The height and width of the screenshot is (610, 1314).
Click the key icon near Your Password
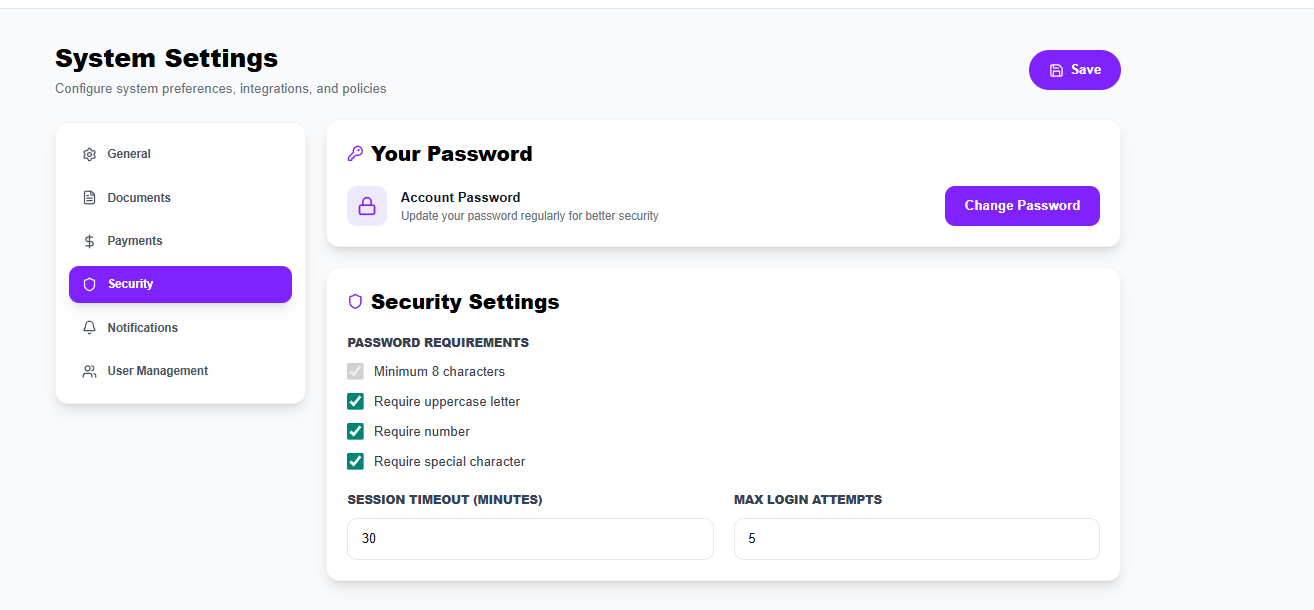pyautogui.click(x=355, y=154)
